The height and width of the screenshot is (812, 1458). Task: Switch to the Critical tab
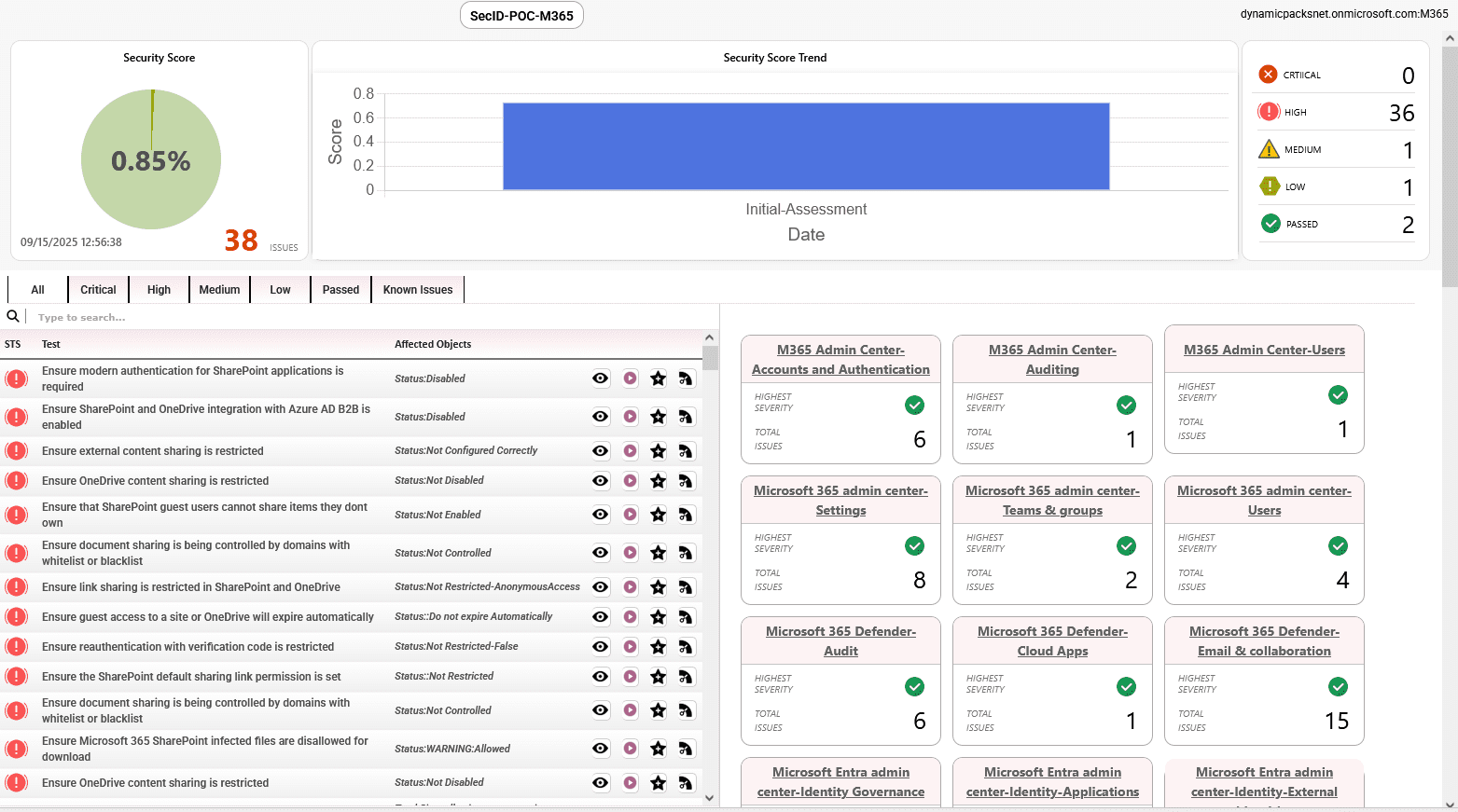tap(98, 290)
